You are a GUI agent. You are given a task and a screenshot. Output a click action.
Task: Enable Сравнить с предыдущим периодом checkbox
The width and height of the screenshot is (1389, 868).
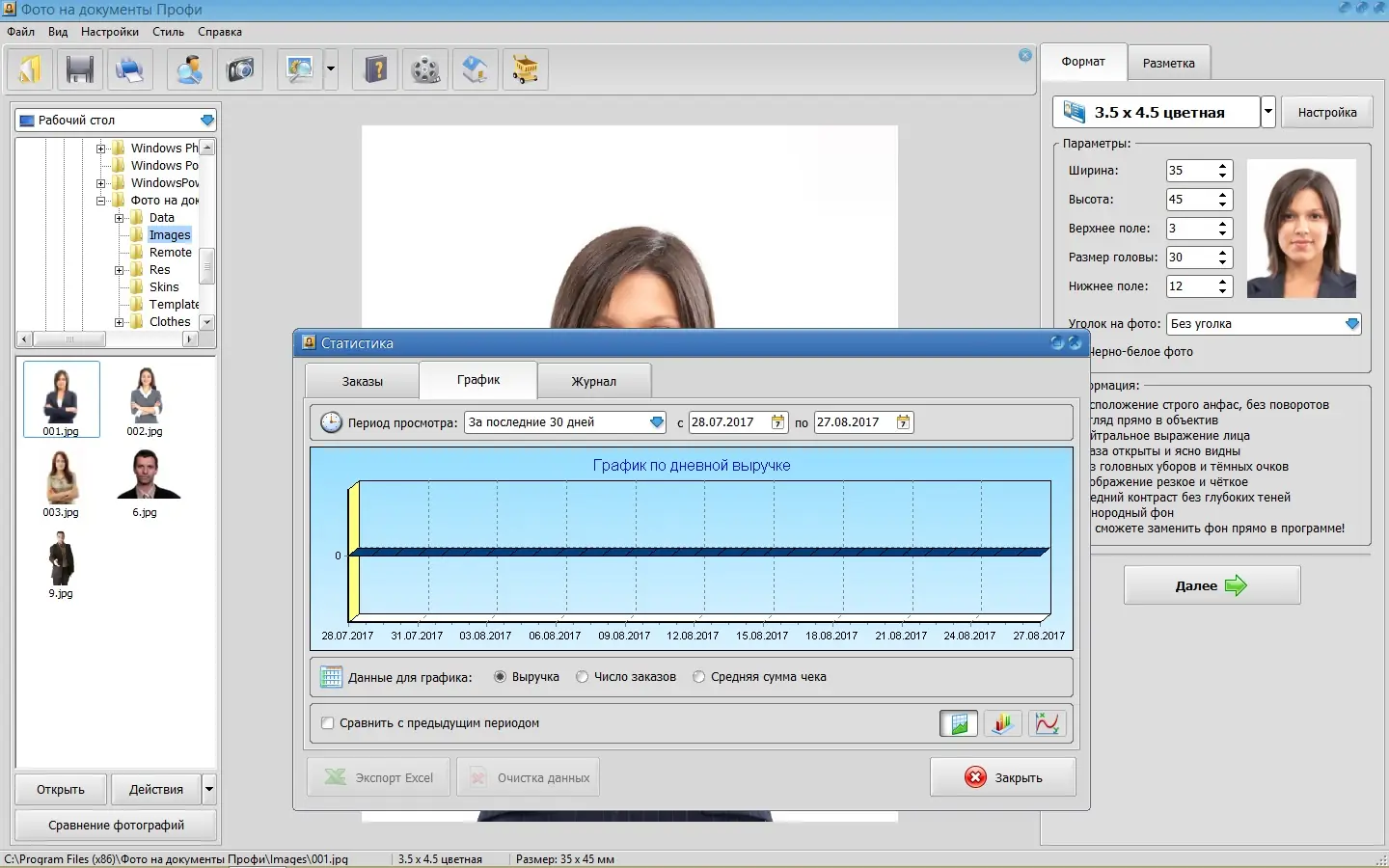pos(328,723)
